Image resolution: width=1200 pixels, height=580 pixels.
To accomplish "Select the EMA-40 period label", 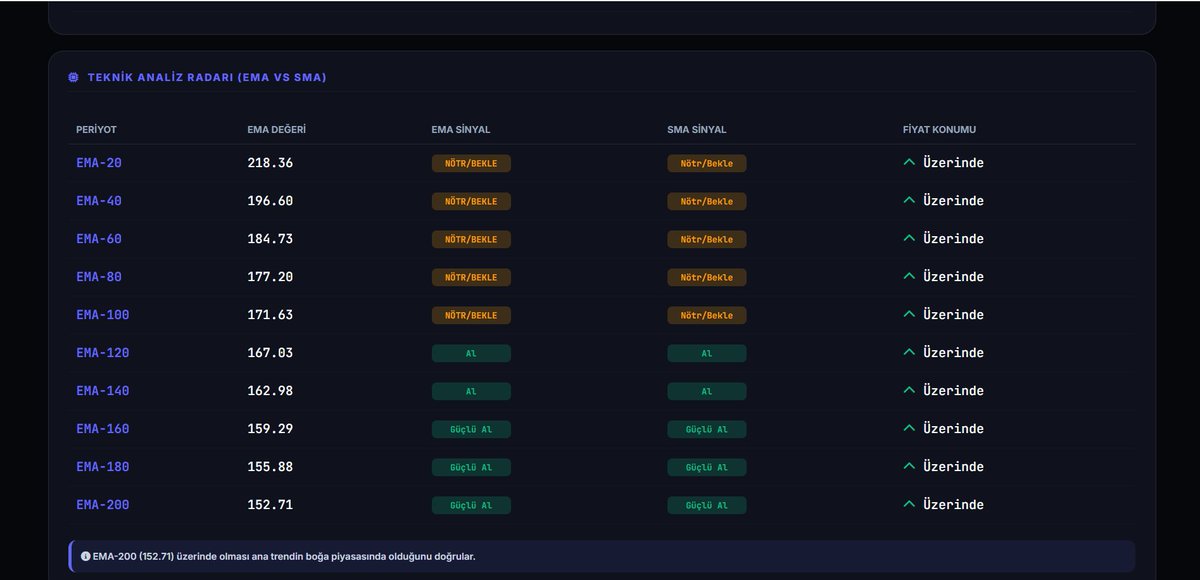I will click(x=99, y=201).
